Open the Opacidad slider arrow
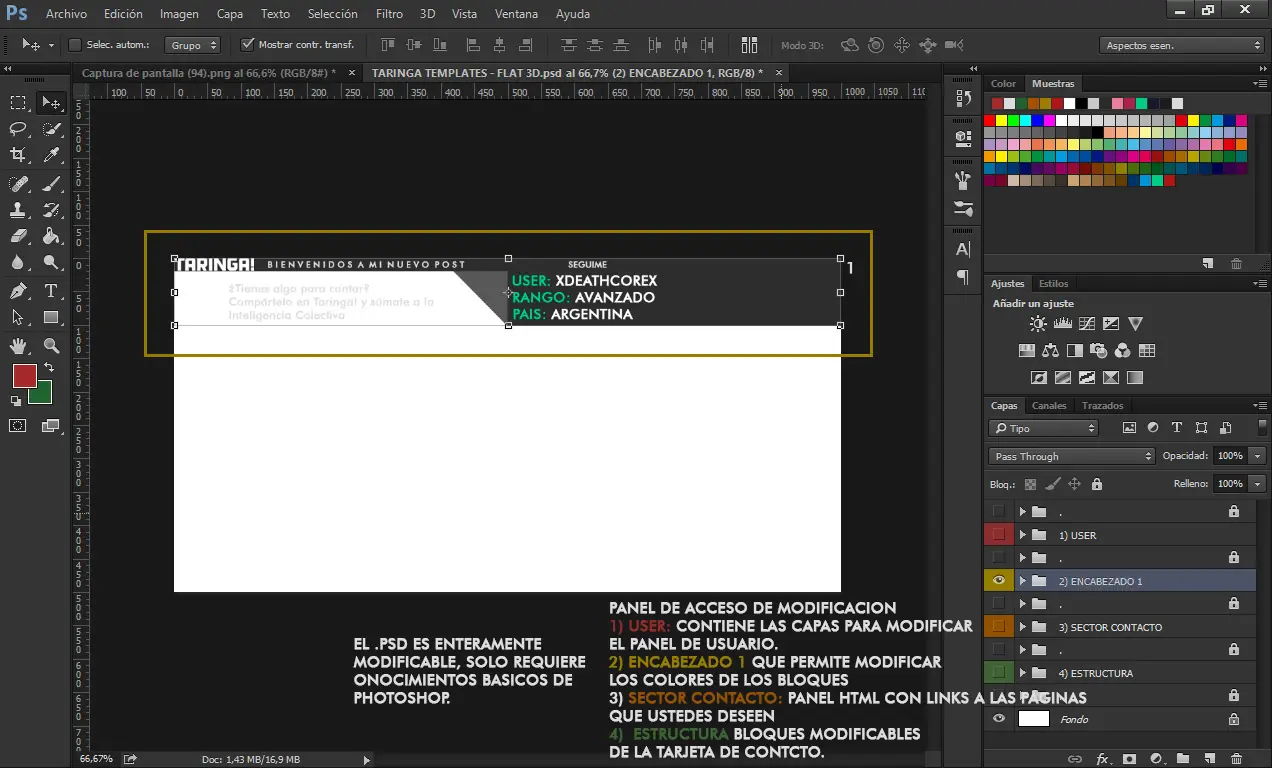1272x768 pixels. point(1255,456)
